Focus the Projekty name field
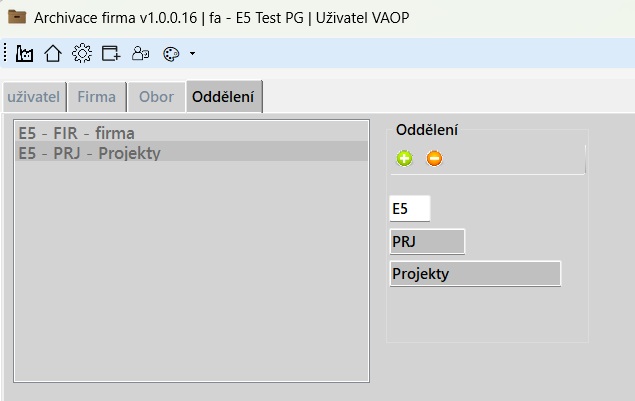Screen dimensions: 635x401 point(474,274)
